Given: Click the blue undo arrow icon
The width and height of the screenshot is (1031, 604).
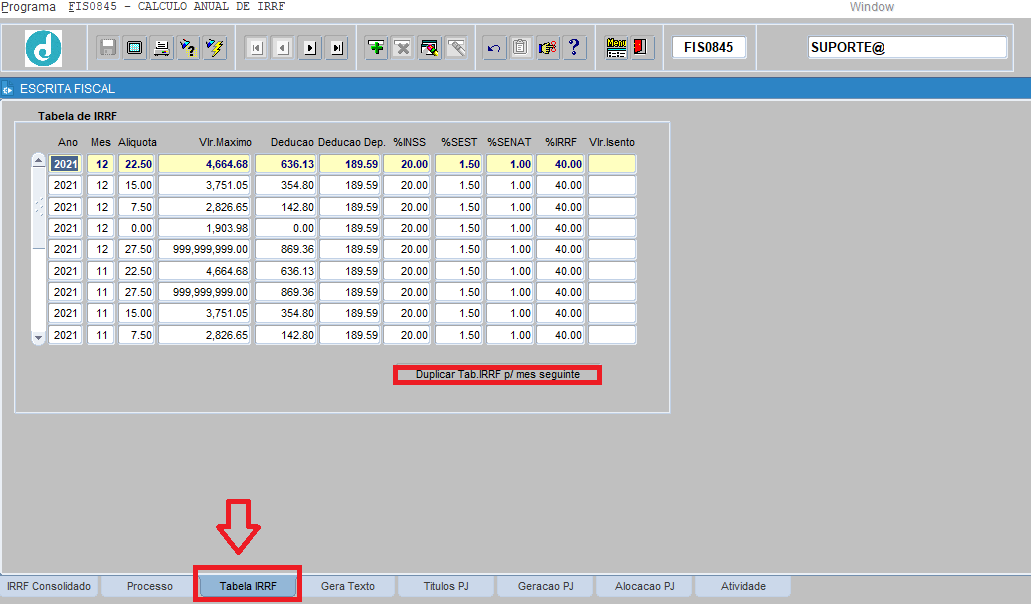Looking at the screenshot, I should [x=494, y=48].
